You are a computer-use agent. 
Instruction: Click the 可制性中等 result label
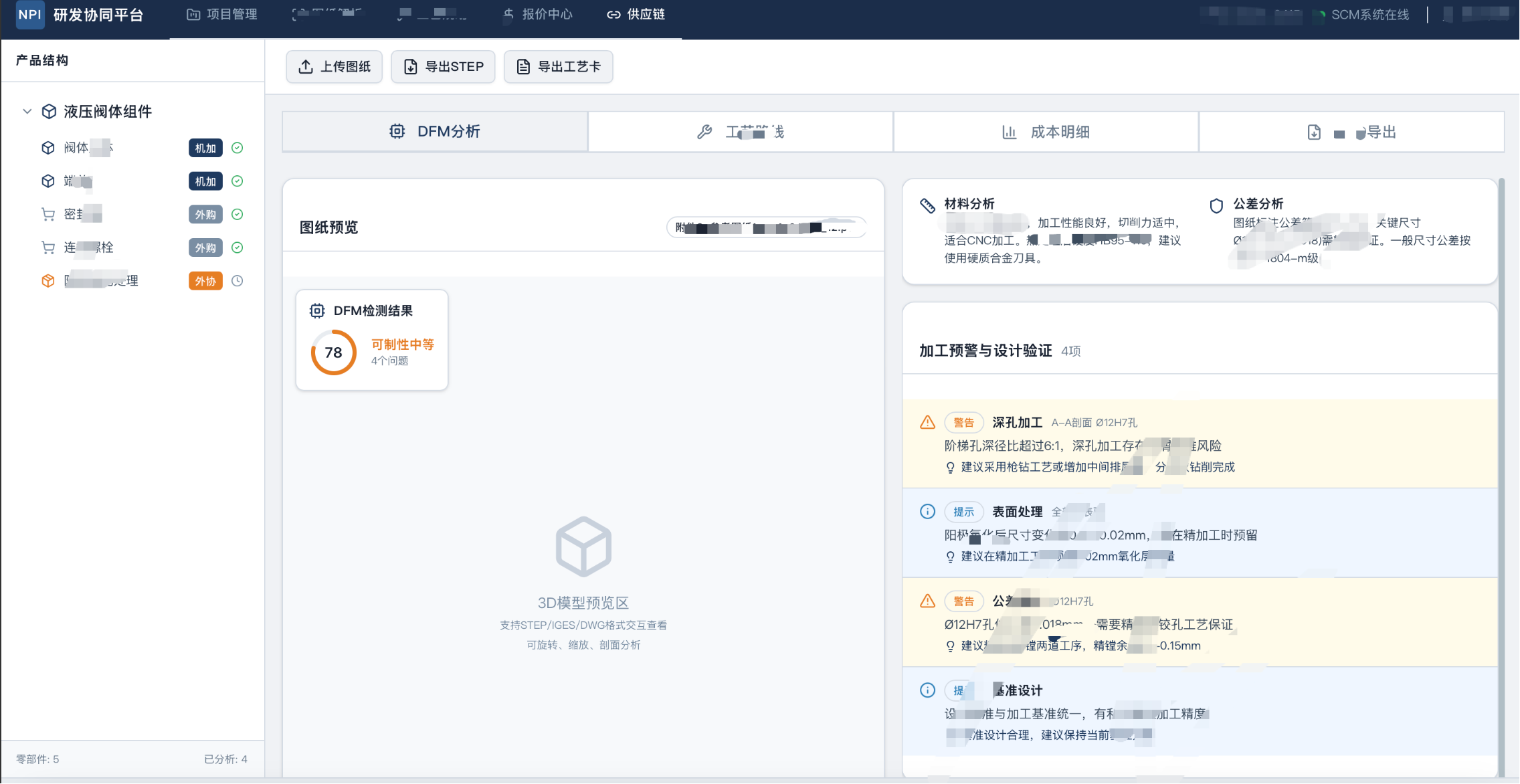click(x=403, y=345)
